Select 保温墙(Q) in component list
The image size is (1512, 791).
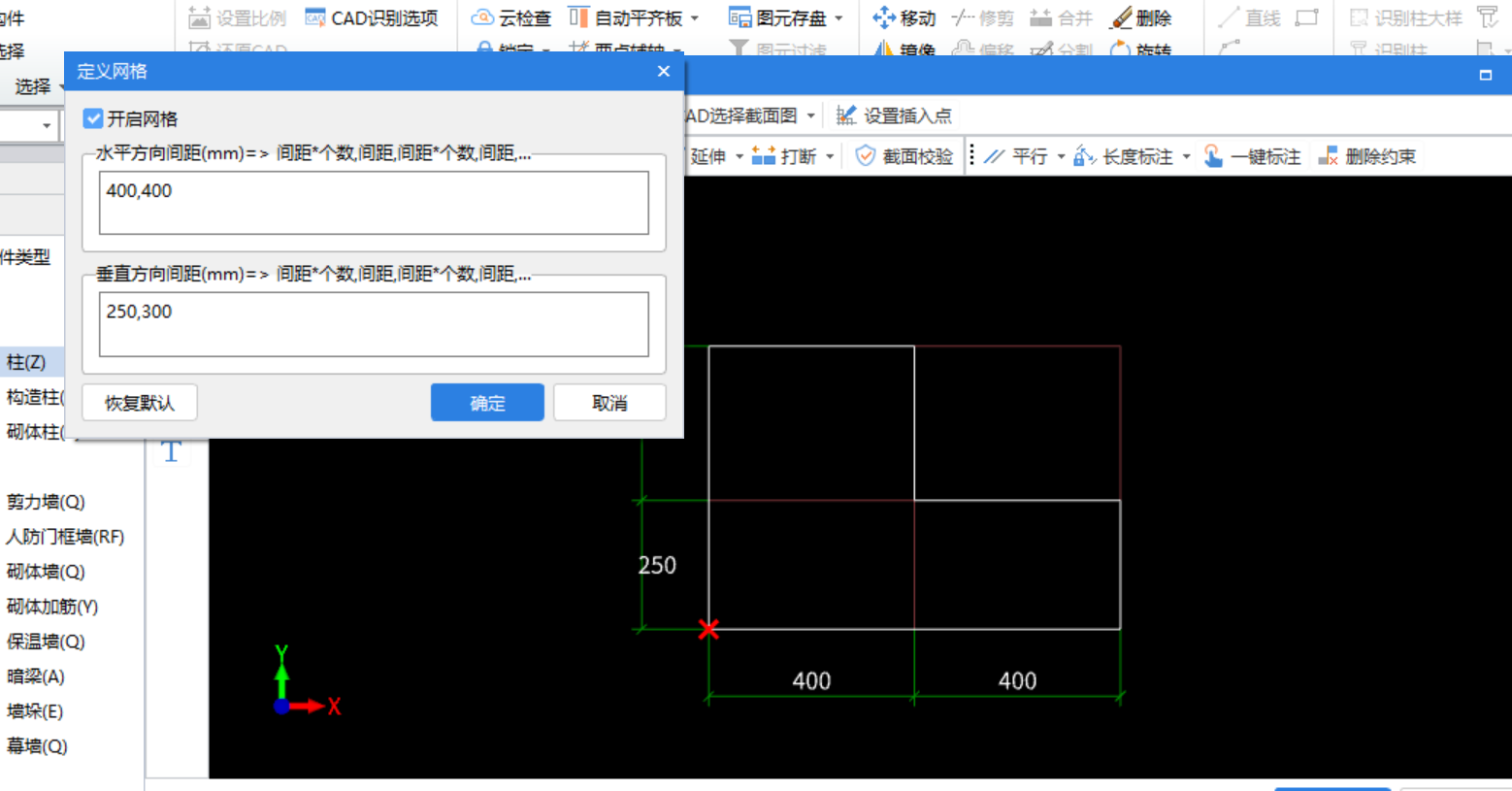pos(46,642)
